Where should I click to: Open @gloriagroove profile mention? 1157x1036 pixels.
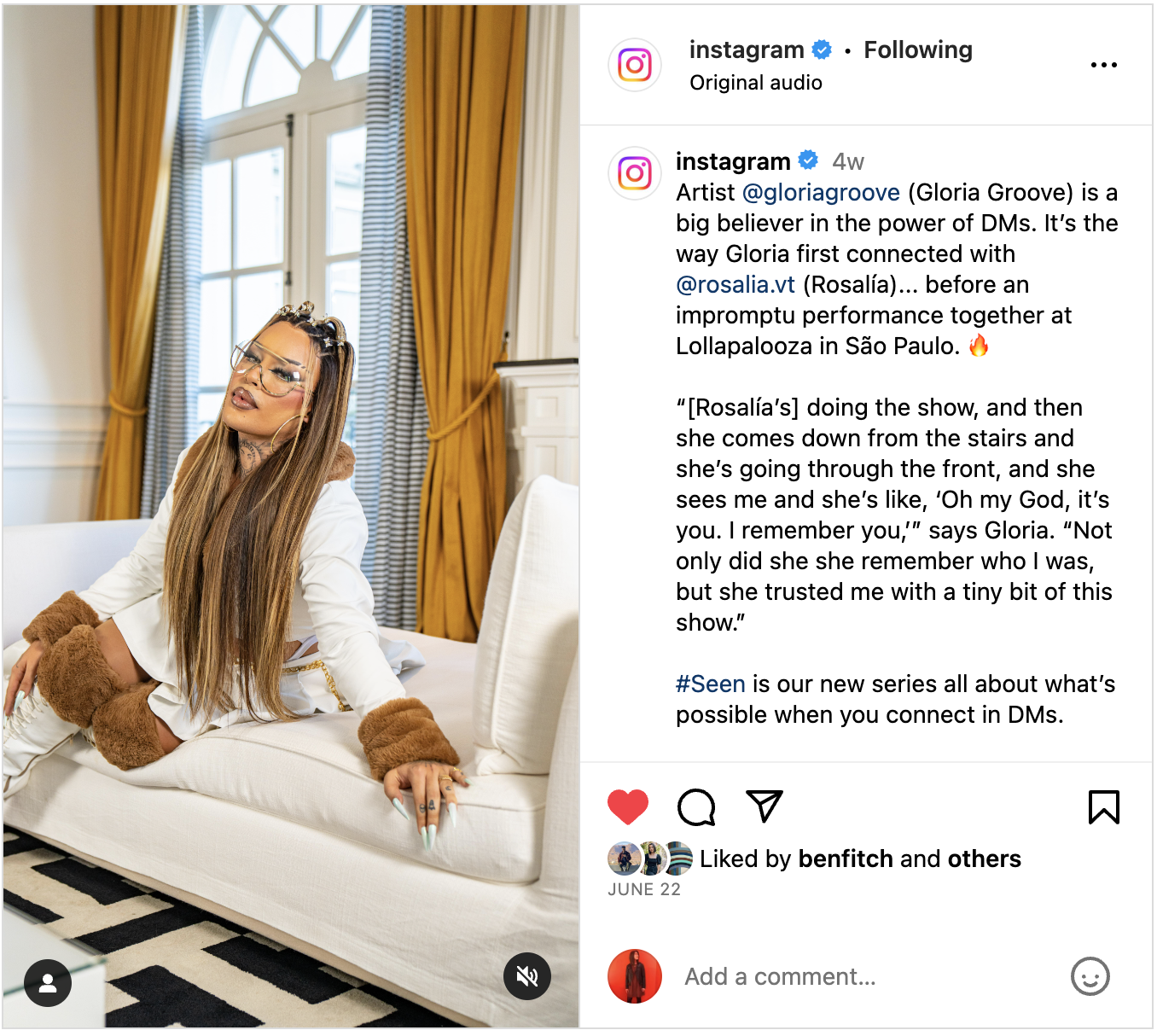pos(821,193)
